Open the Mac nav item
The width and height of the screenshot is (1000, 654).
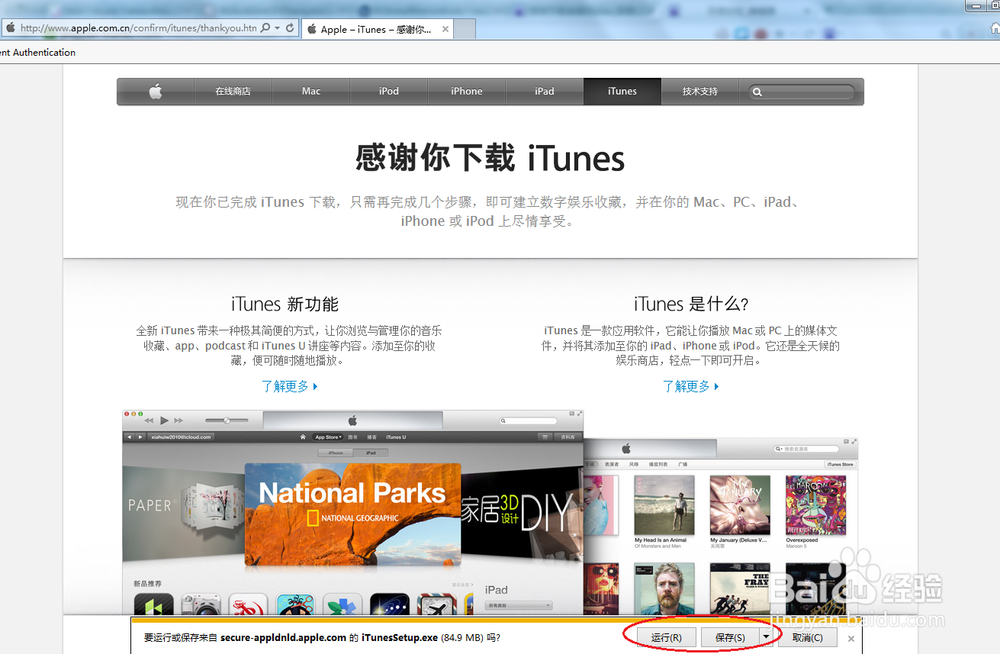[311, 91]
